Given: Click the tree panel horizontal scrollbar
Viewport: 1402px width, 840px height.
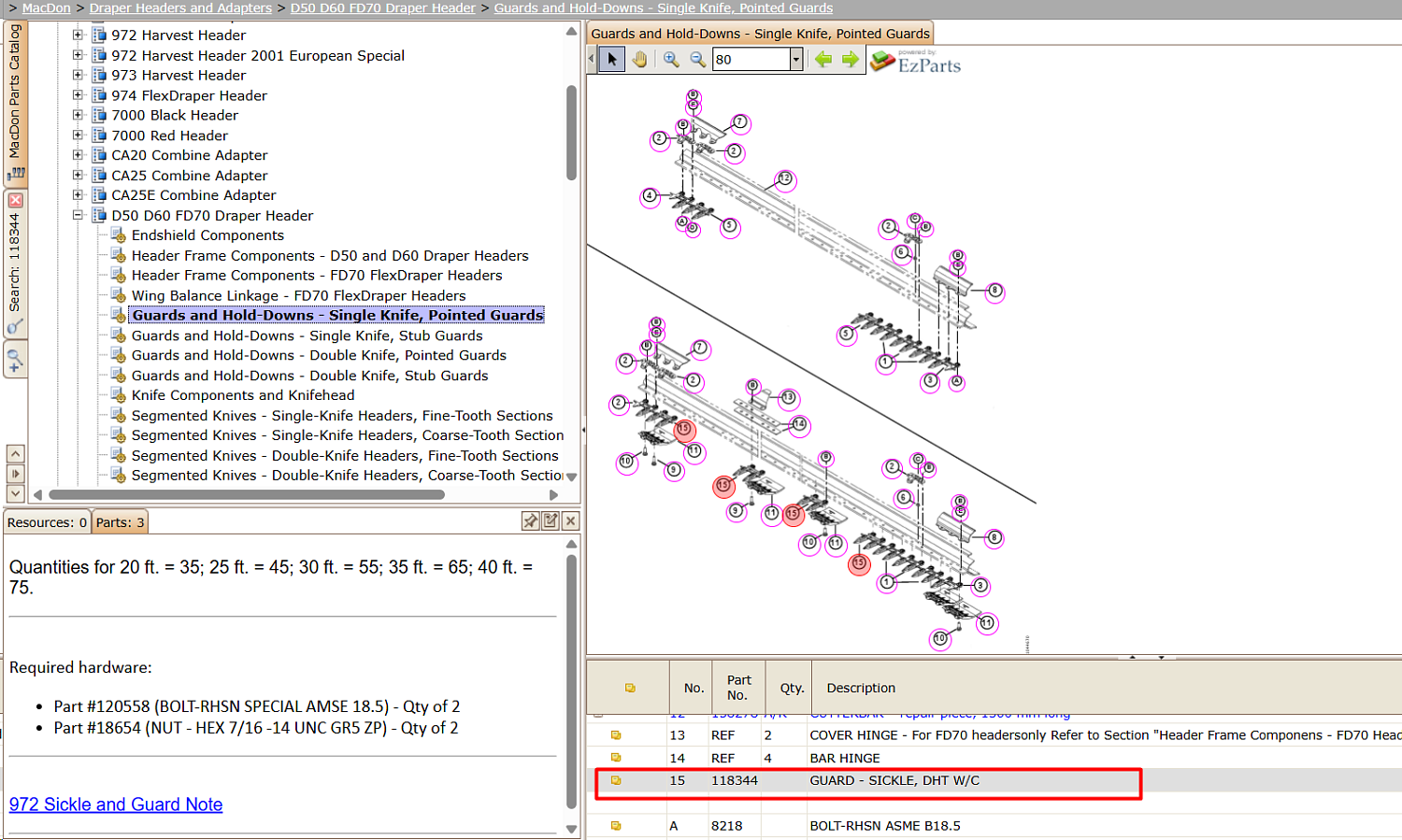Looking at the screenshot, I should click(247, 495).
